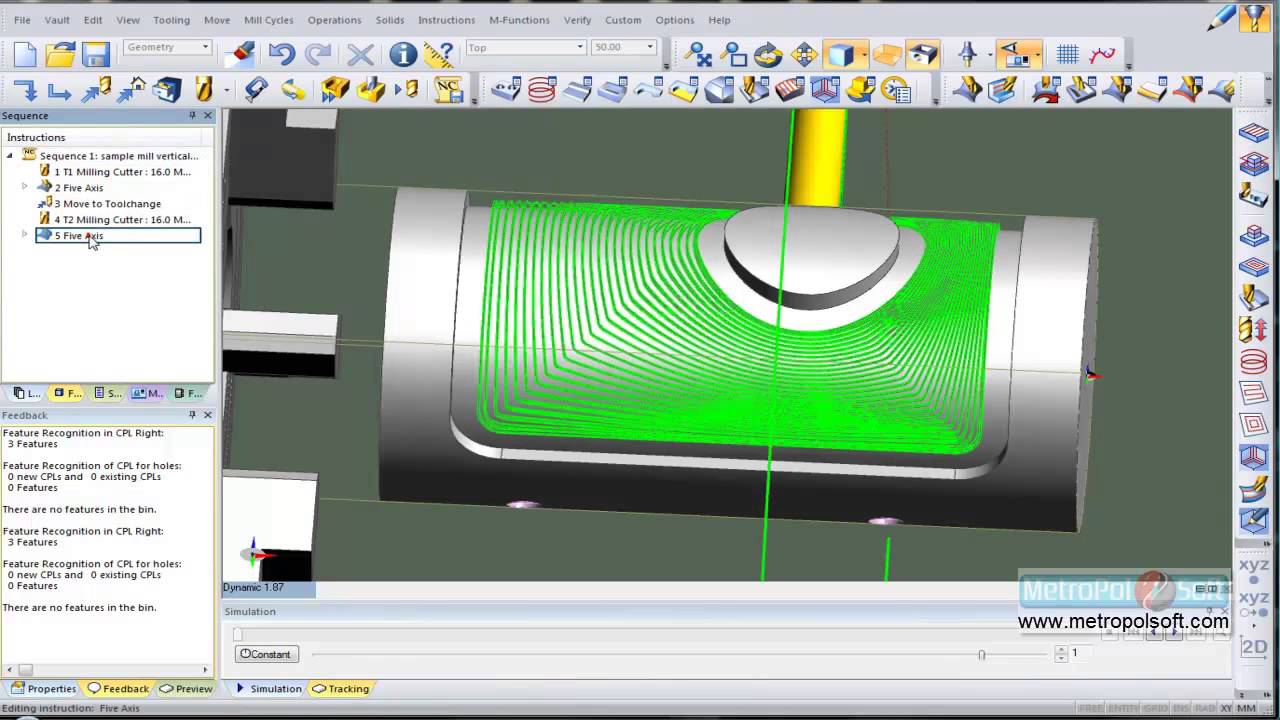Click the eraser/repaint icon
Image resolution: width=1280 pixels, height=720 pixels.
click(240, 53)
